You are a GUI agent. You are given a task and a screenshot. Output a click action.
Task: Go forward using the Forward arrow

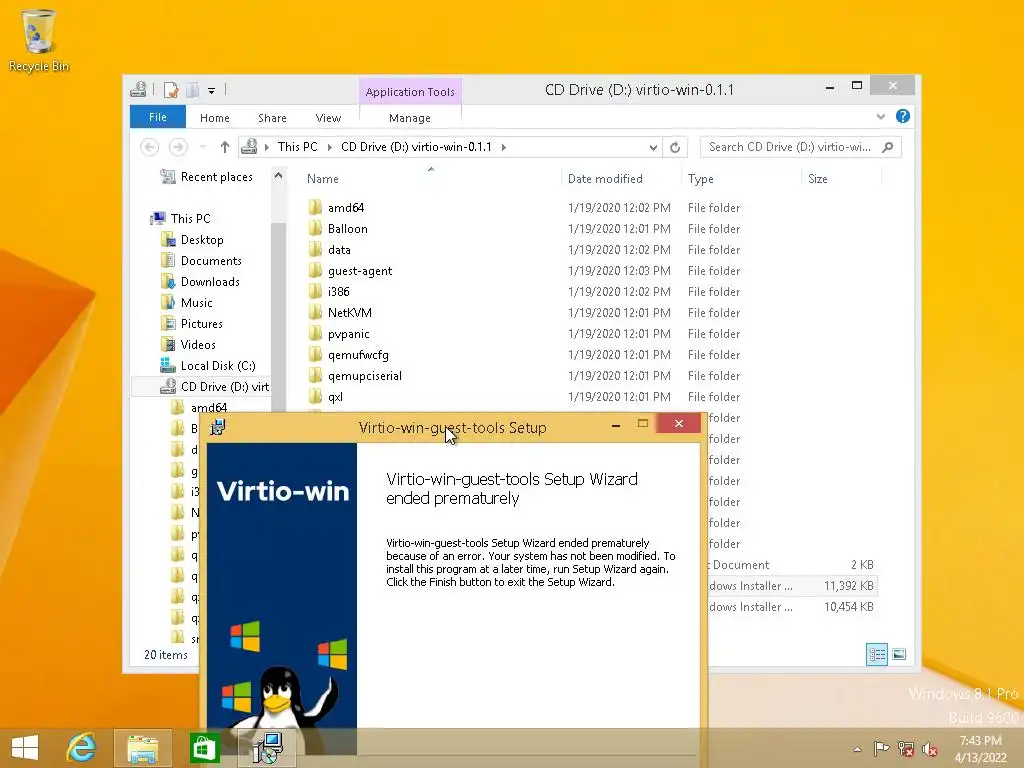click(178, 147)
